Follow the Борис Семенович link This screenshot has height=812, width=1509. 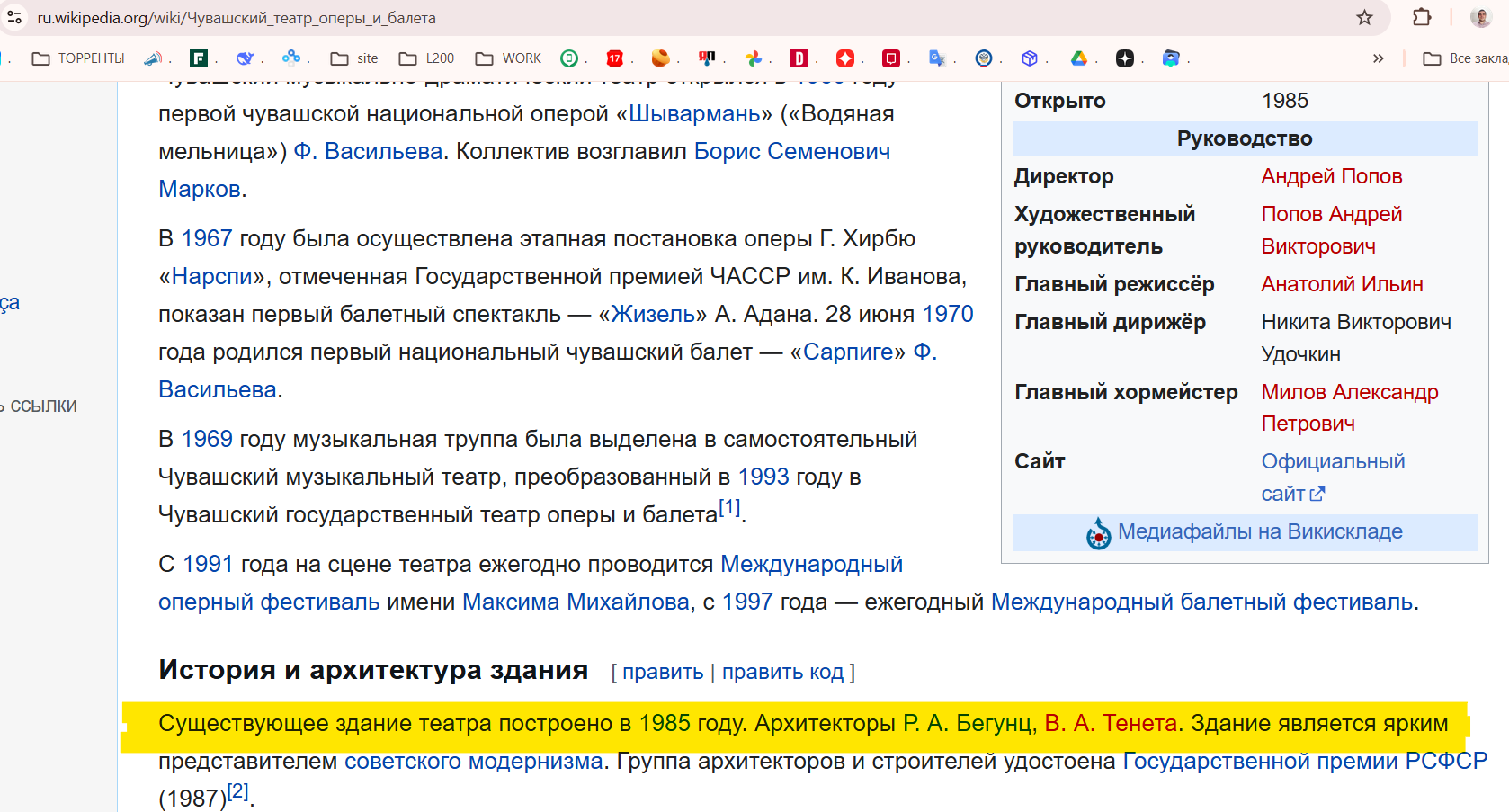[792, 151]
